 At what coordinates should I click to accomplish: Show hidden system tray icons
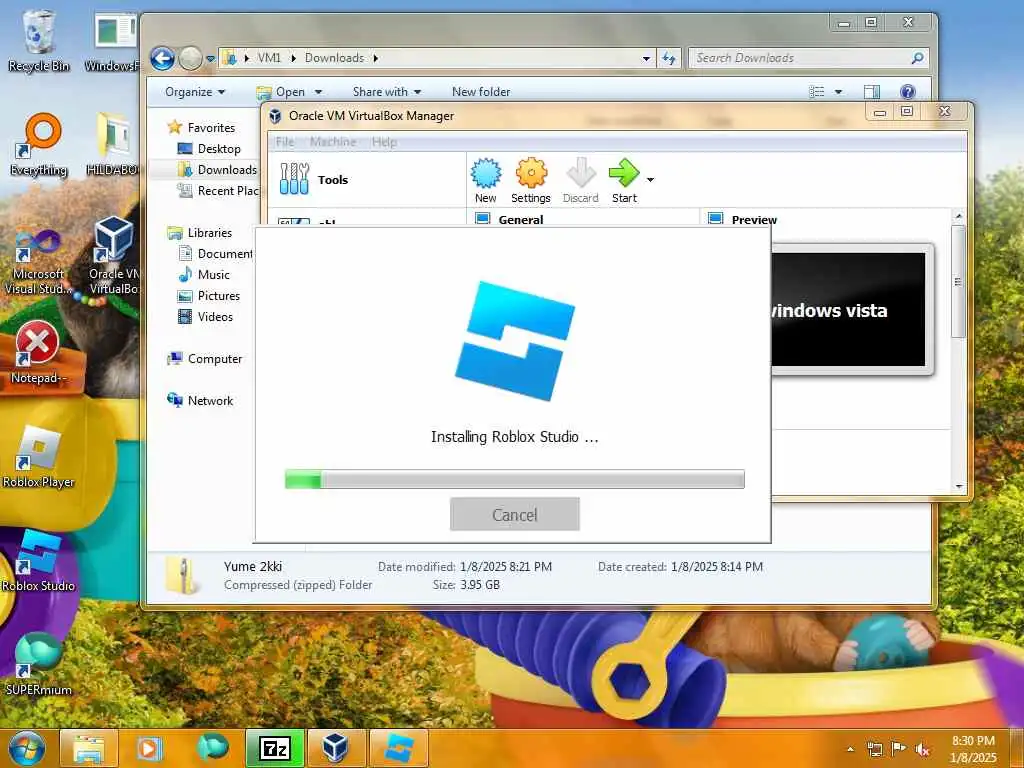[850, 749]
